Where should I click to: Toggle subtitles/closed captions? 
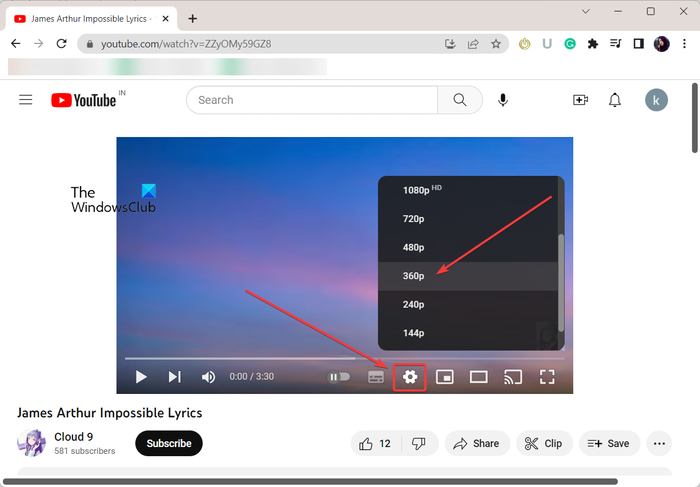(x=376, y=377)
